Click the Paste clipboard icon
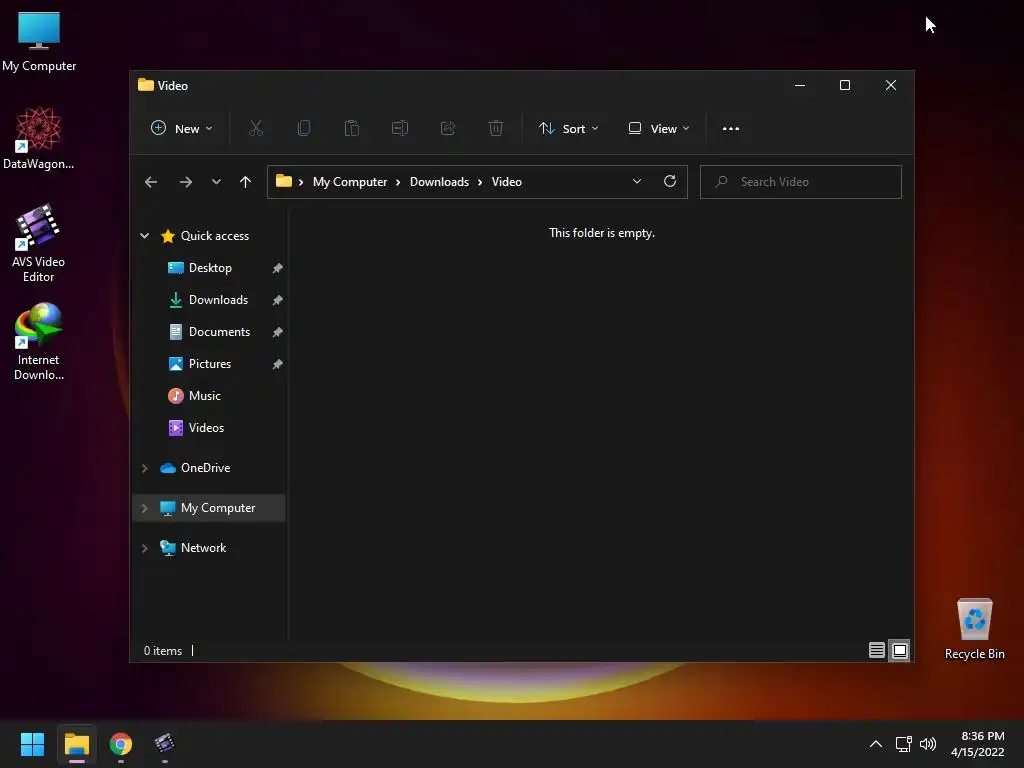 tap(351, 129)
